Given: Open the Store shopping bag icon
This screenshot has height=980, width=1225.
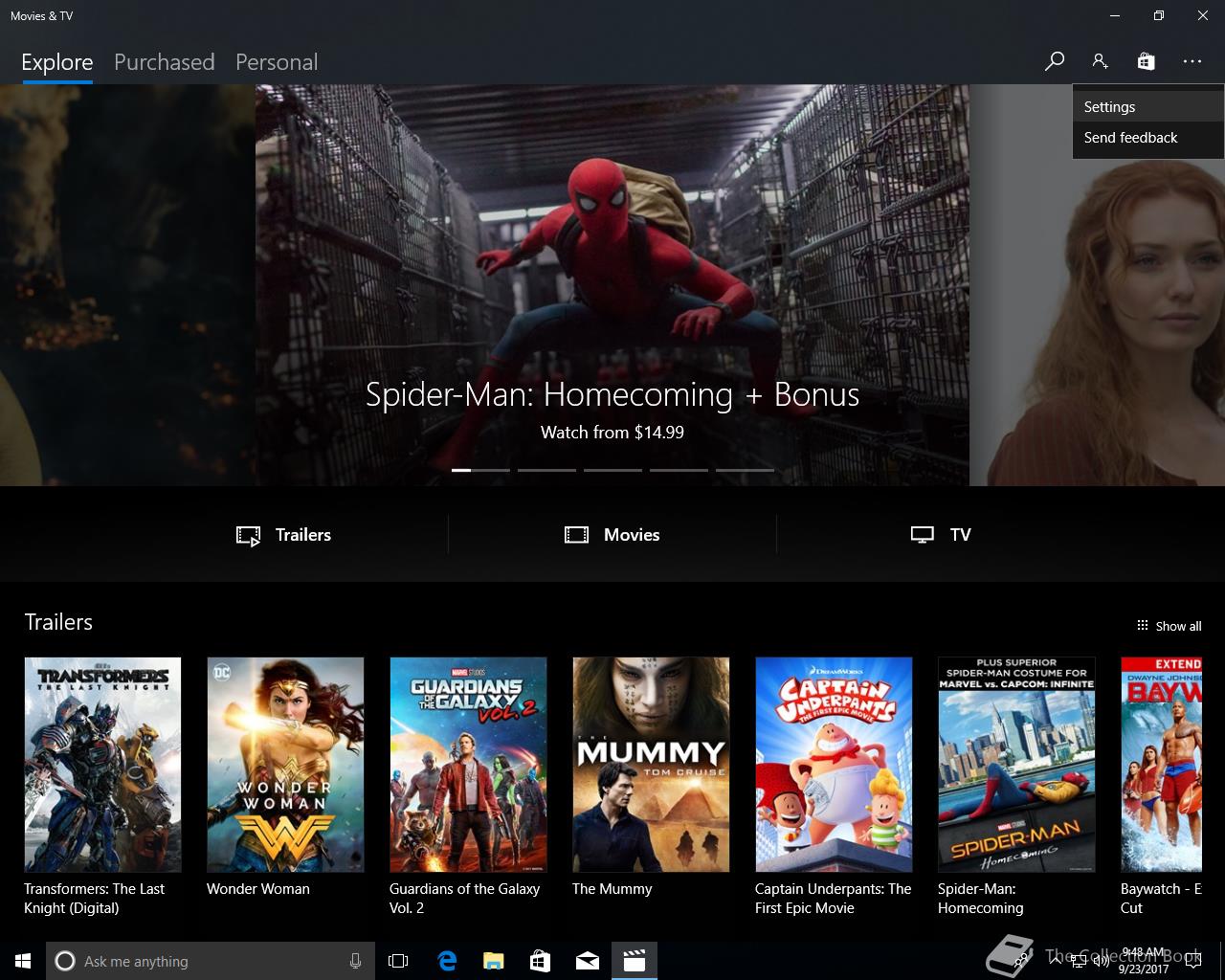Looking at the screenshot, I should pyautogui.click(x=1146, y=61).
